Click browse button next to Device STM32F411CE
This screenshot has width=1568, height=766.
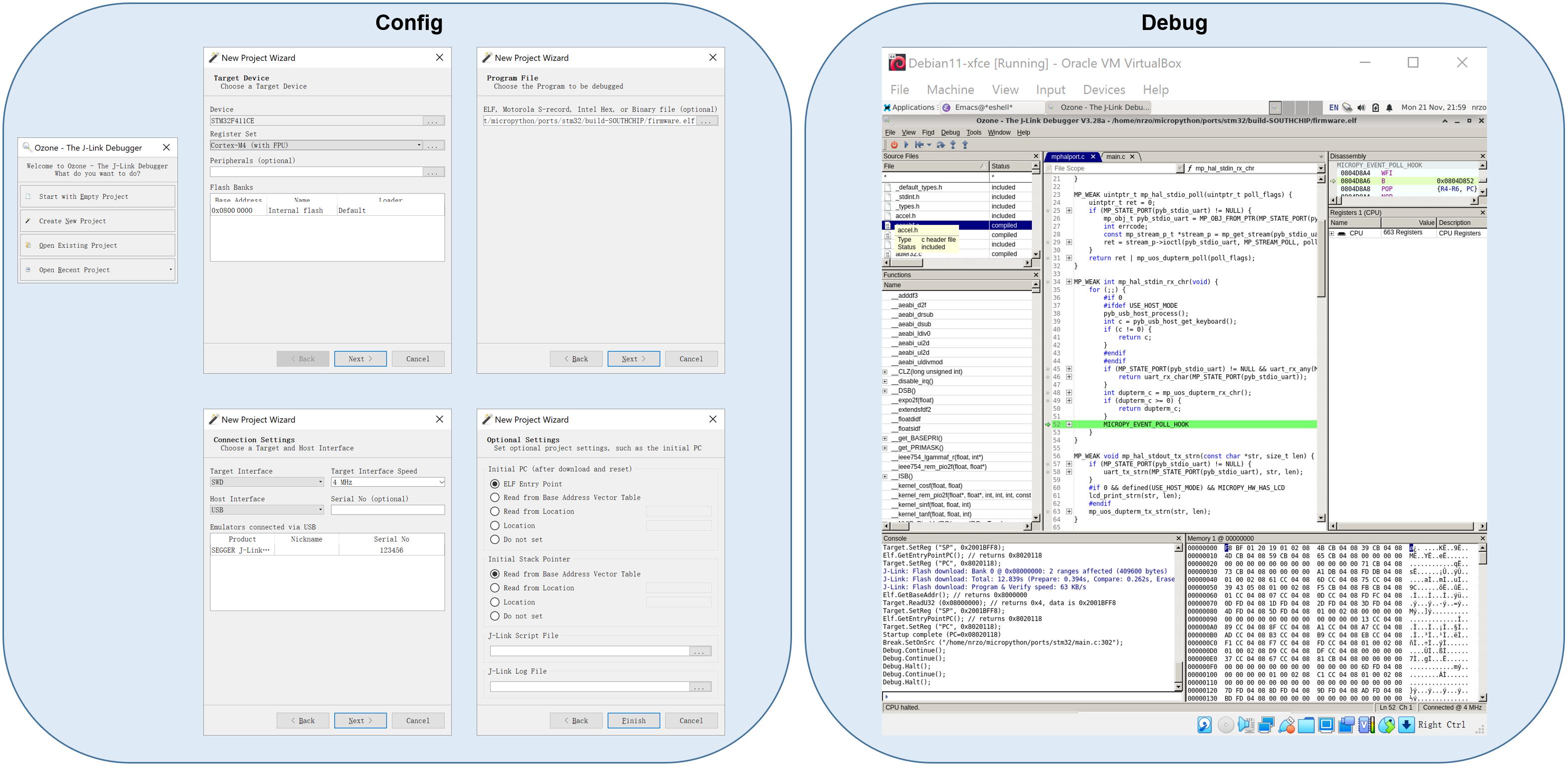coord(433,121)
